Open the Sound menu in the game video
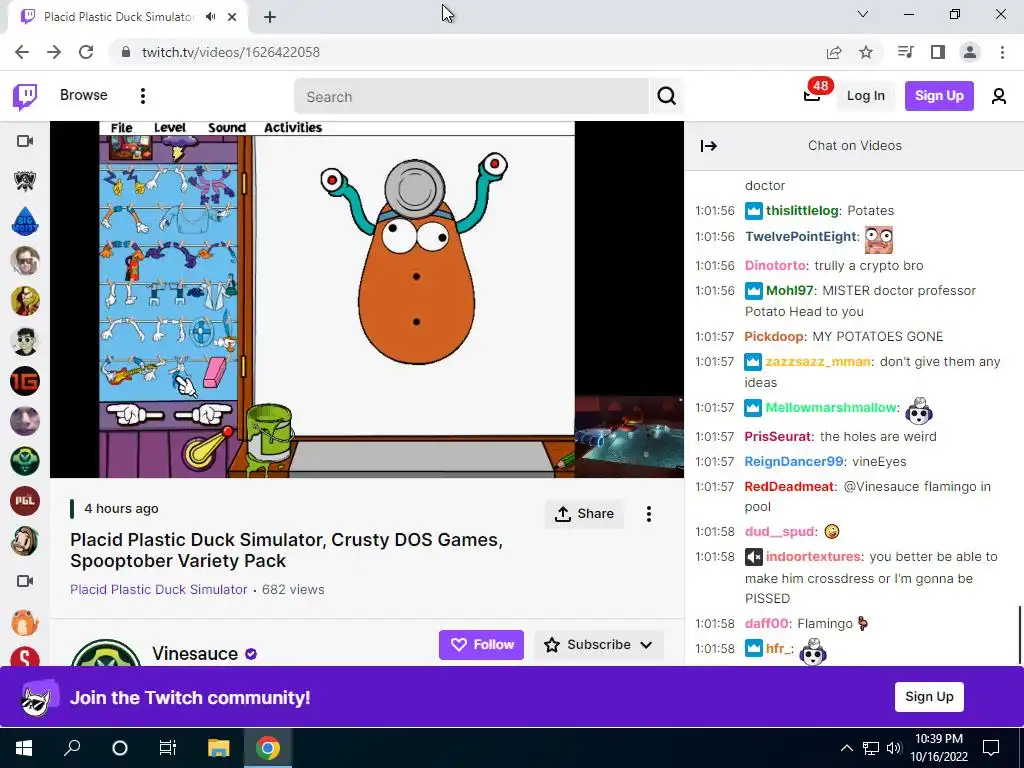Image resolution: width=1024 pixels, height=768 pixels. pos(227,128)
